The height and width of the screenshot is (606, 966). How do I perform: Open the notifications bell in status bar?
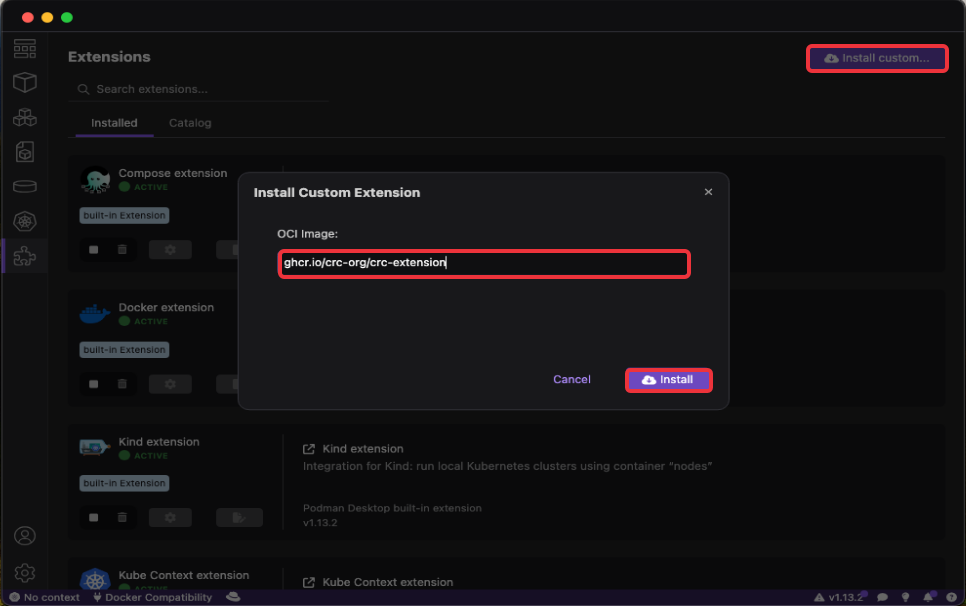[928, 597]
